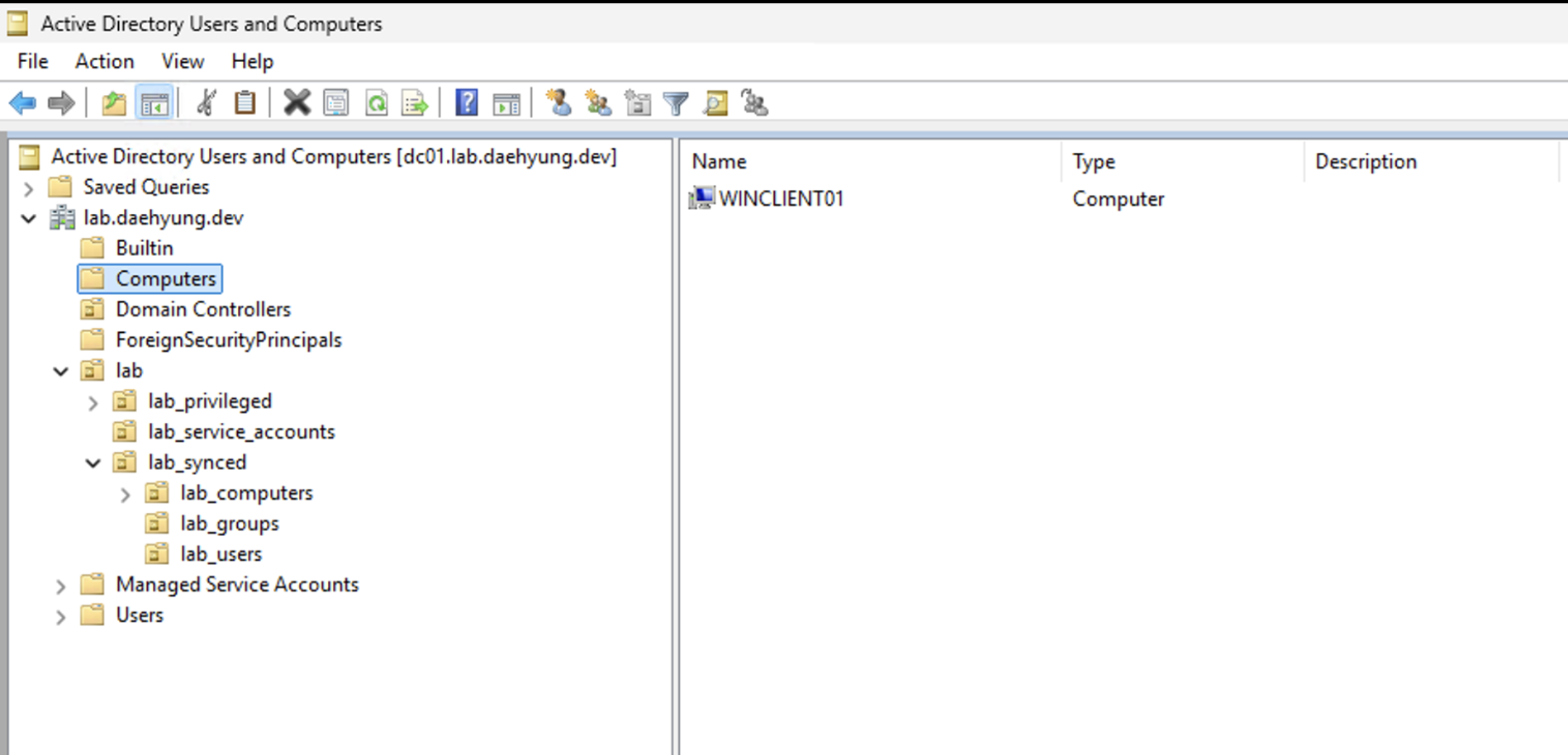This screenshot has height=755, width=1568.
Task: Click the Find objects magnifier icon
Action: (x=715, y=103)
